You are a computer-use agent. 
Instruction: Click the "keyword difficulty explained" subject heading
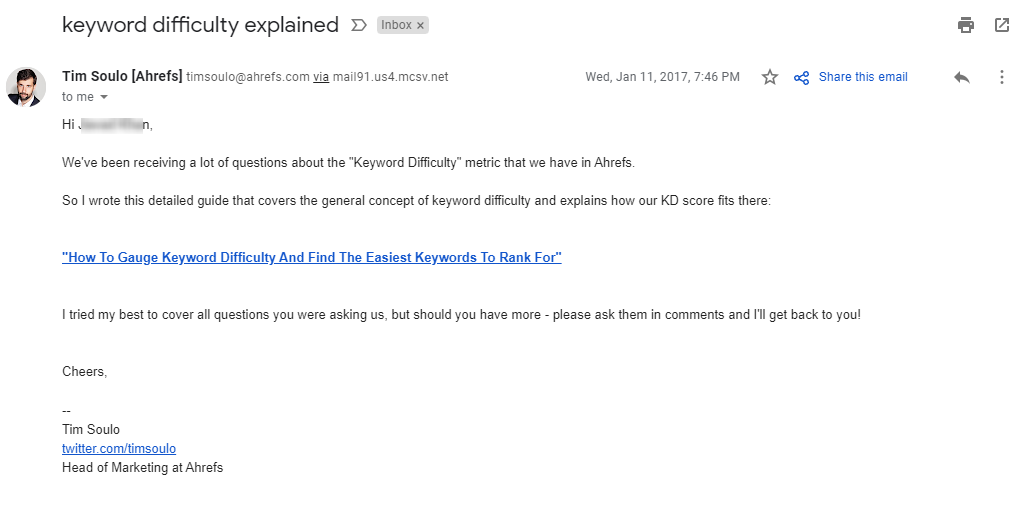200,26
